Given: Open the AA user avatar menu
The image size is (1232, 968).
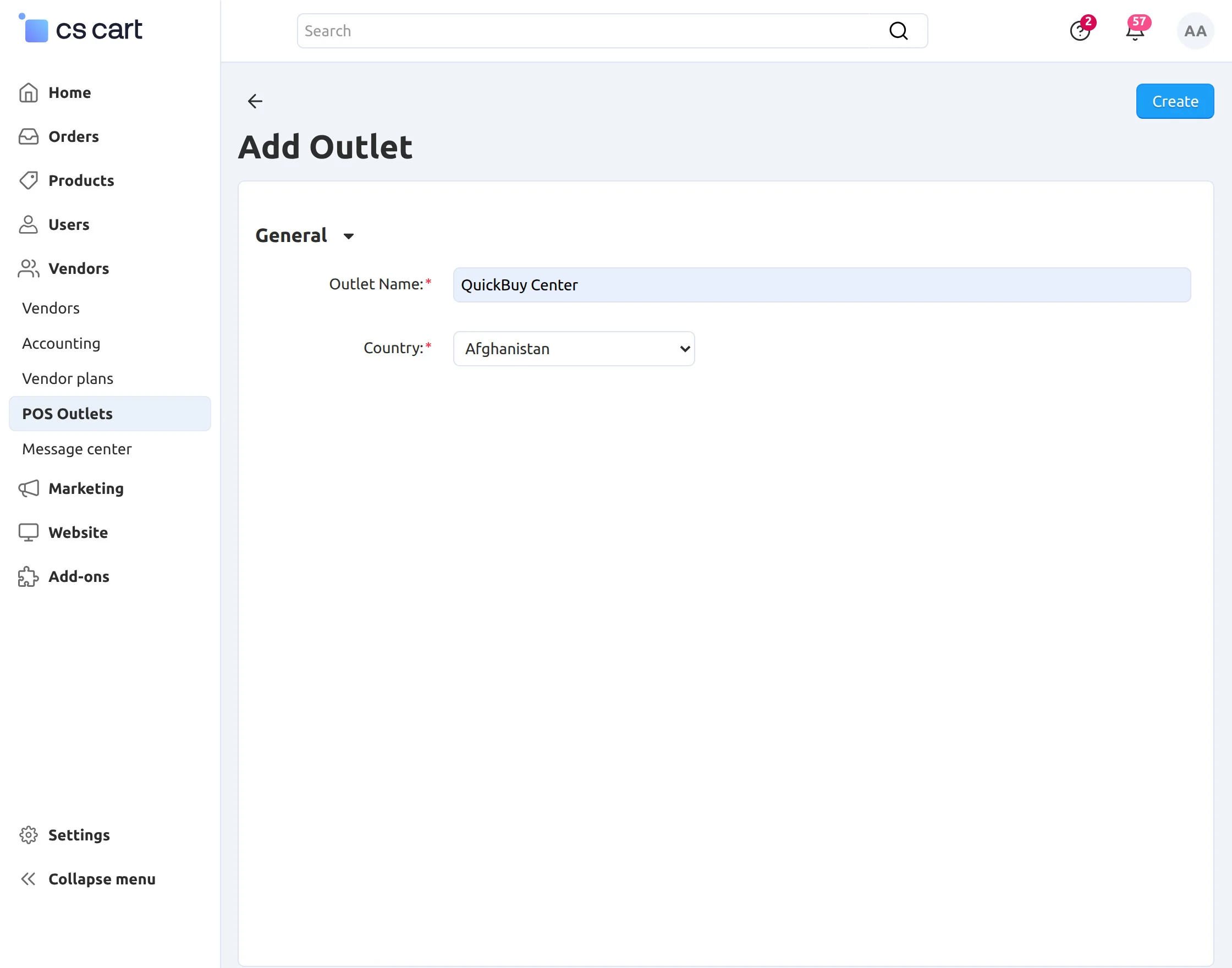Looking at the screenshot, I should click(x=1195, y=31).
